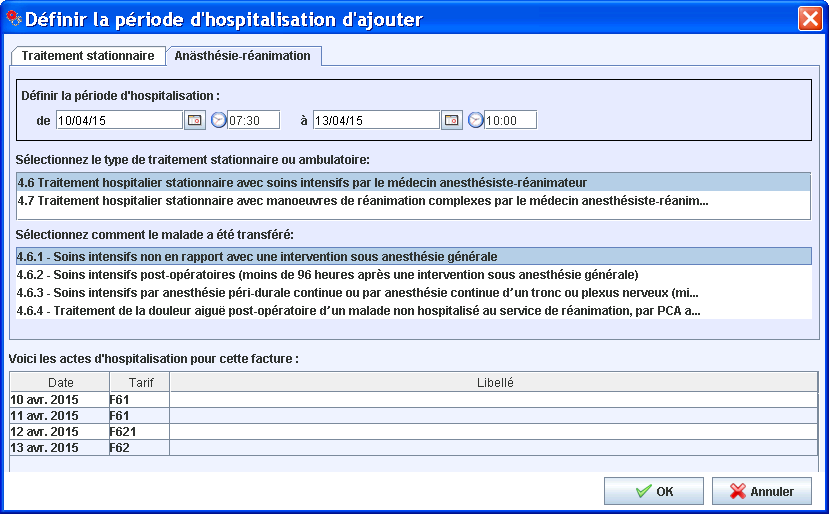Pick option 4.6.4 traitement de la douleur

tap(358, 310)
